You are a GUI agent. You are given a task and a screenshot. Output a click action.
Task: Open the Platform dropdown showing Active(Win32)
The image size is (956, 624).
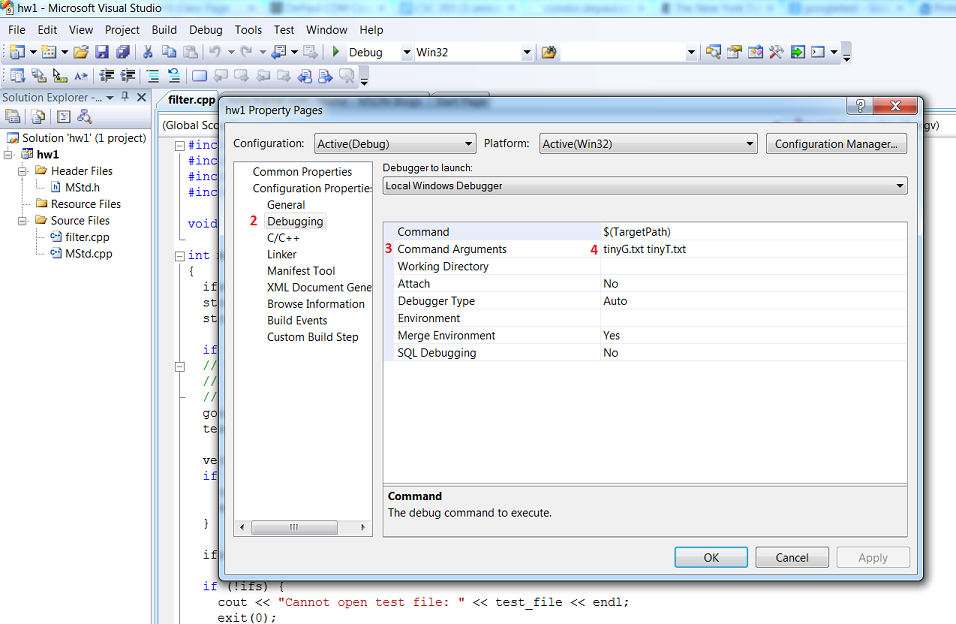point(647,143)
